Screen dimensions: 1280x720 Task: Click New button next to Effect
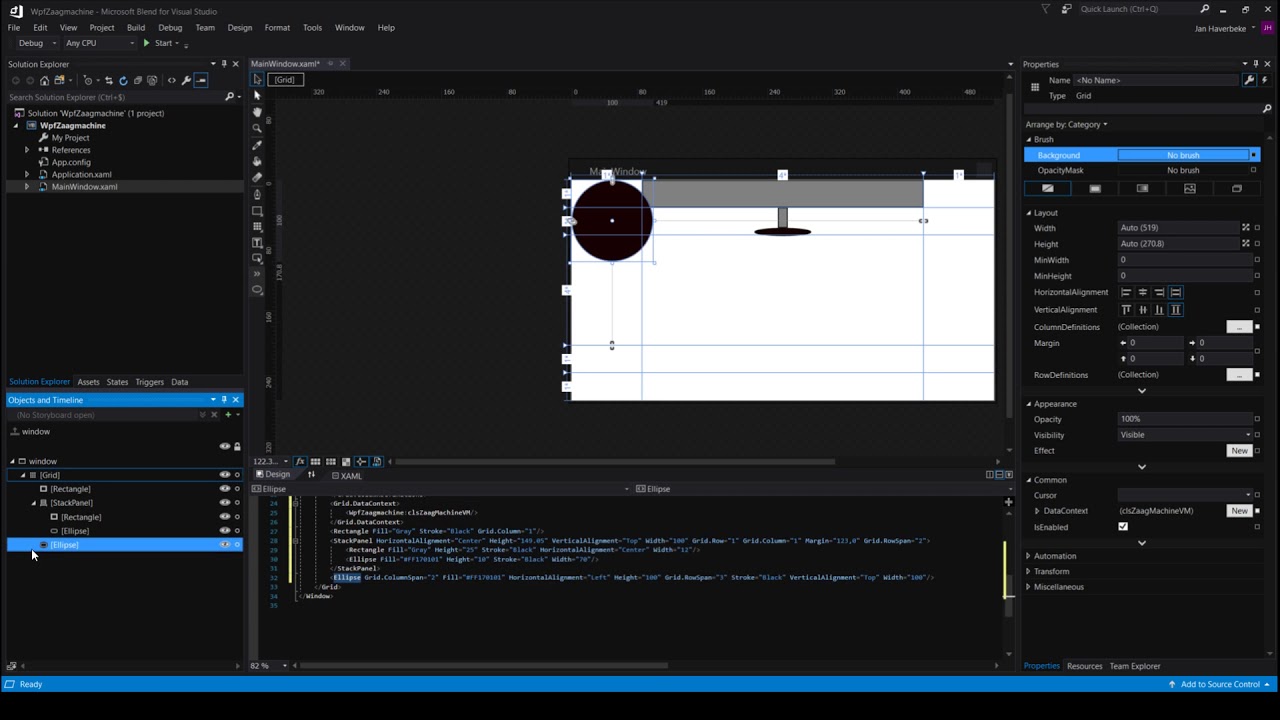tap(1239, 451)
